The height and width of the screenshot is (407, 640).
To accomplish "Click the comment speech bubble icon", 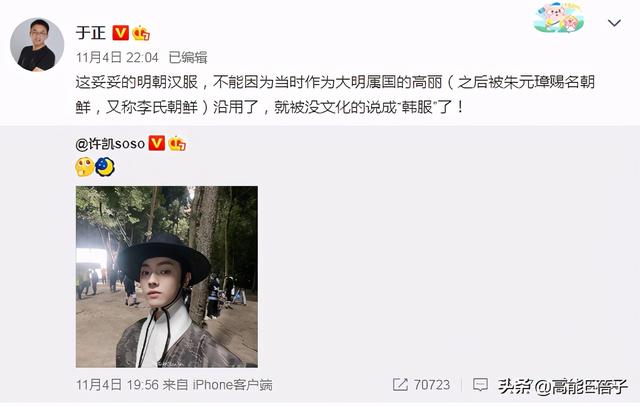I will pos(480,384).
